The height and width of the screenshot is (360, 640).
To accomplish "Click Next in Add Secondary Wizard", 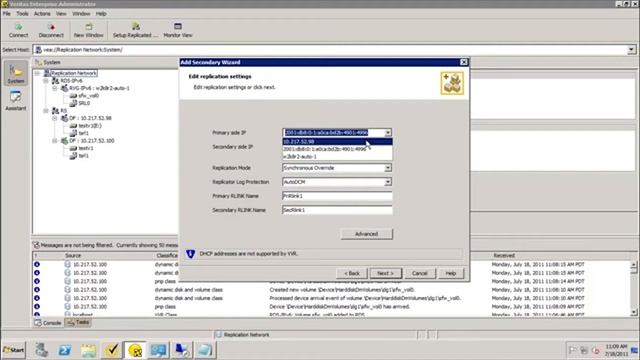I will [385, 273].
